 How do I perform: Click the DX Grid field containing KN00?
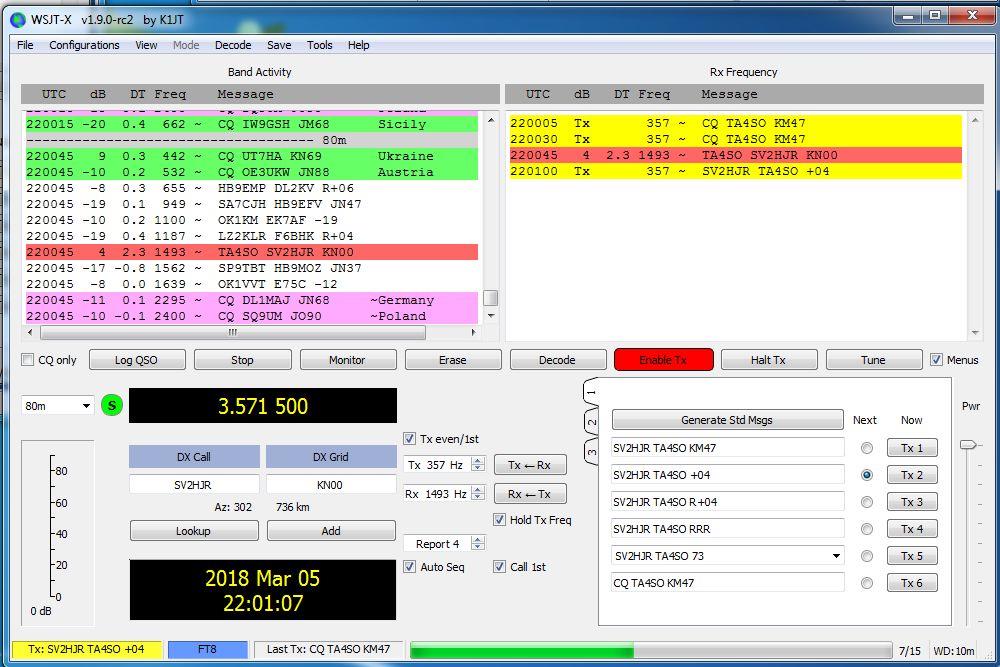pyautogui.click(x=331, y=484)
